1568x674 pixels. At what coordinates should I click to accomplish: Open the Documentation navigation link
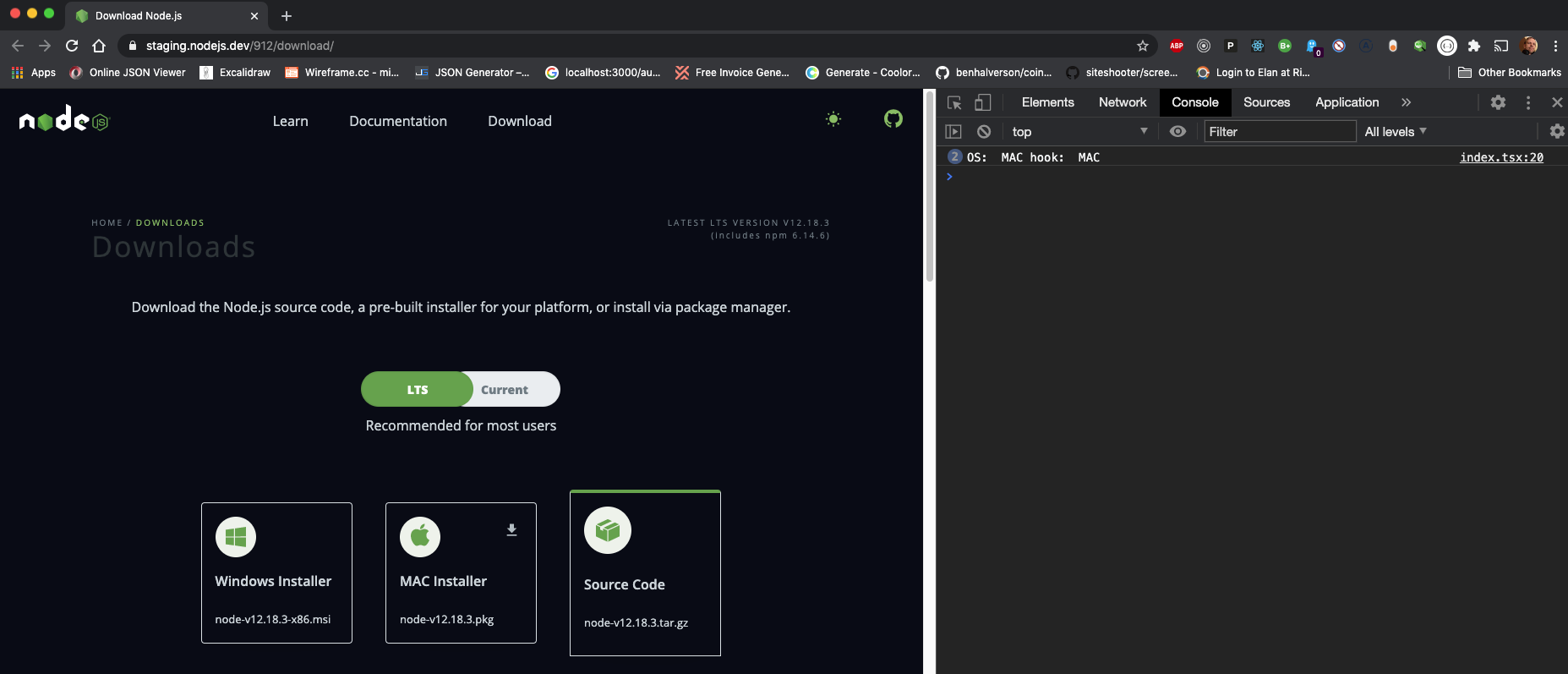(398, 121)
